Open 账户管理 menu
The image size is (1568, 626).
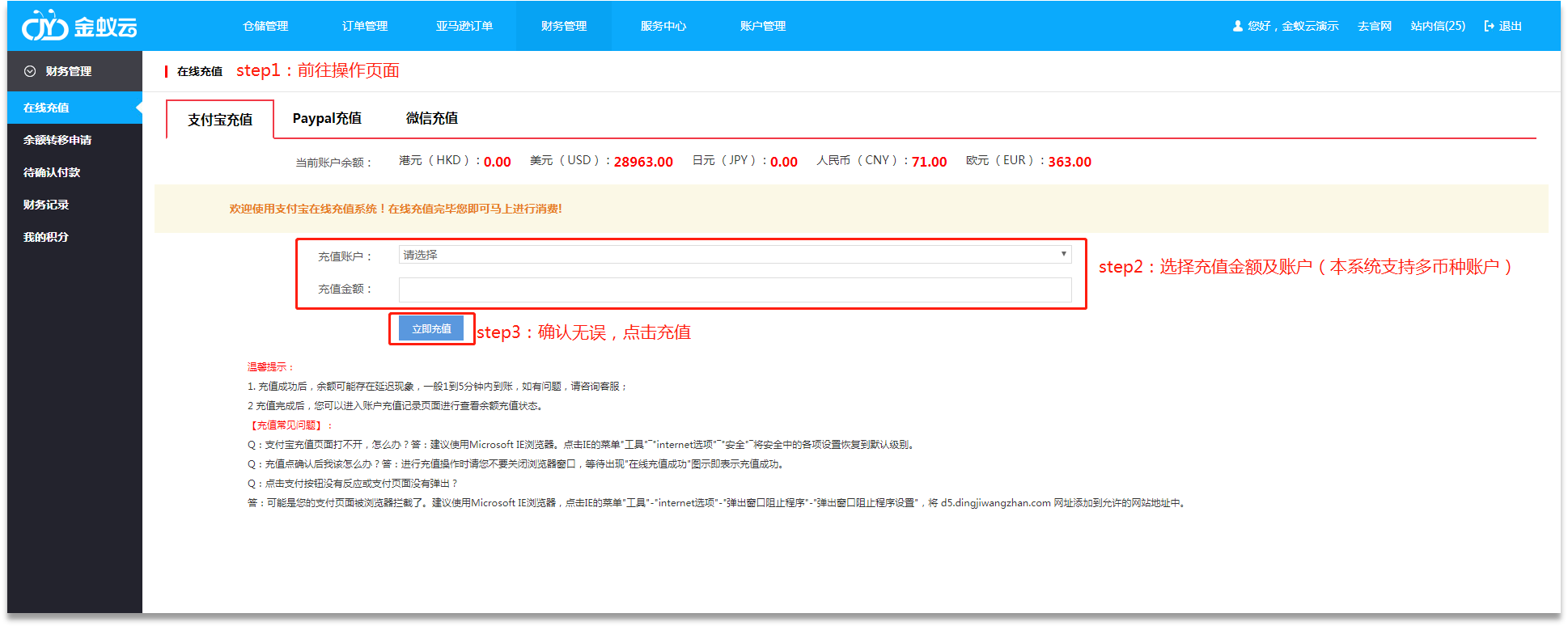[x=763, y=26]
